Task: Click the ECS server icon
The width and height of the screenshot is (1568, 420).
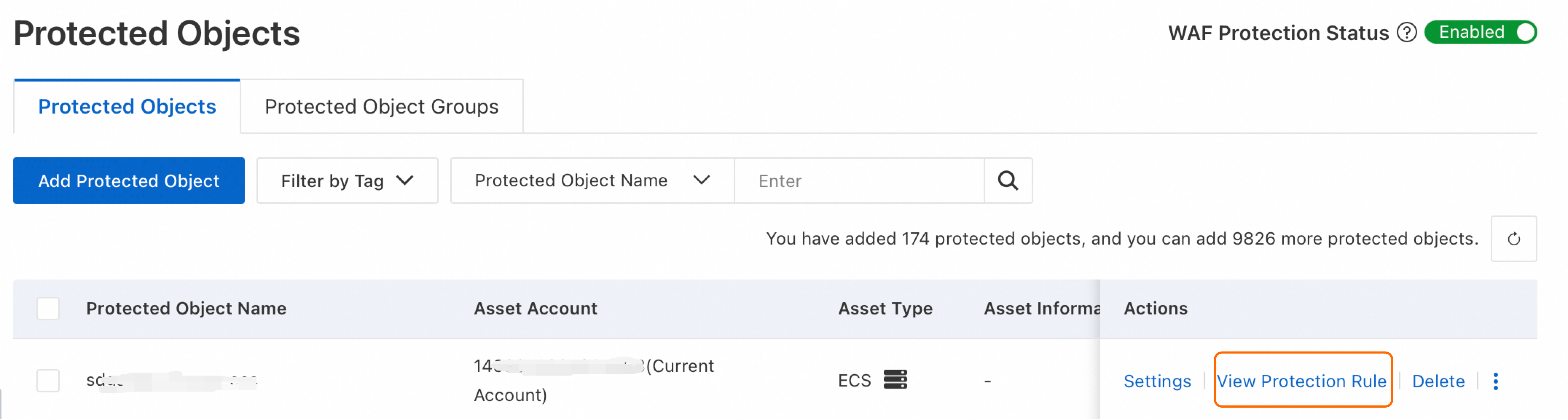Action: [895, 380]
